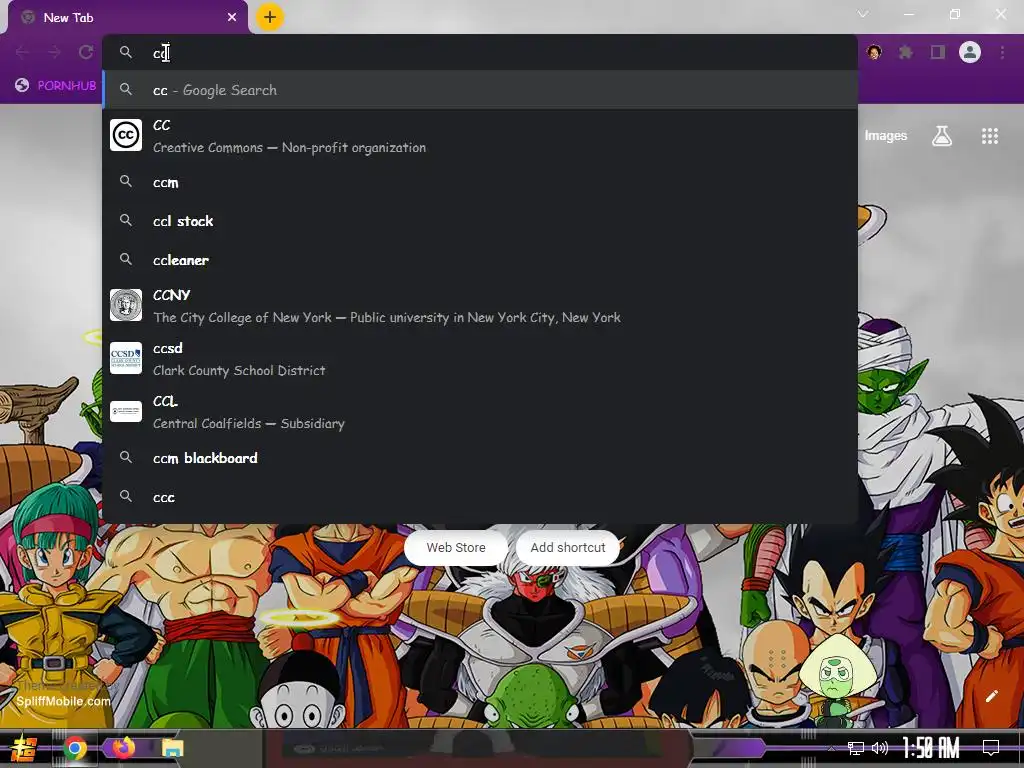Select the New Tab tab

[127, 18]
